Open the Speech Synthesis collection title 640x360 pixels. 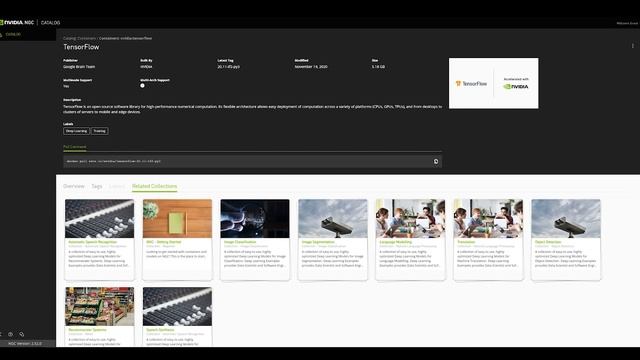click(x=160, y=329)
